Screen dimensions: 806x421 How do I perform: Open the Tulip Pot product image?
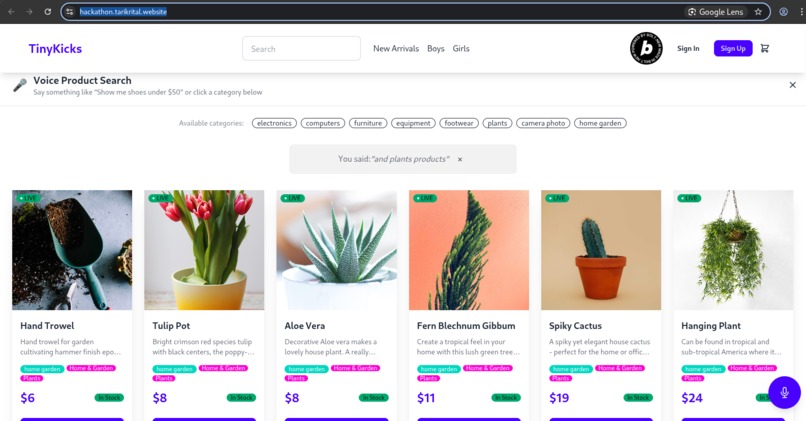coord(204,250)
